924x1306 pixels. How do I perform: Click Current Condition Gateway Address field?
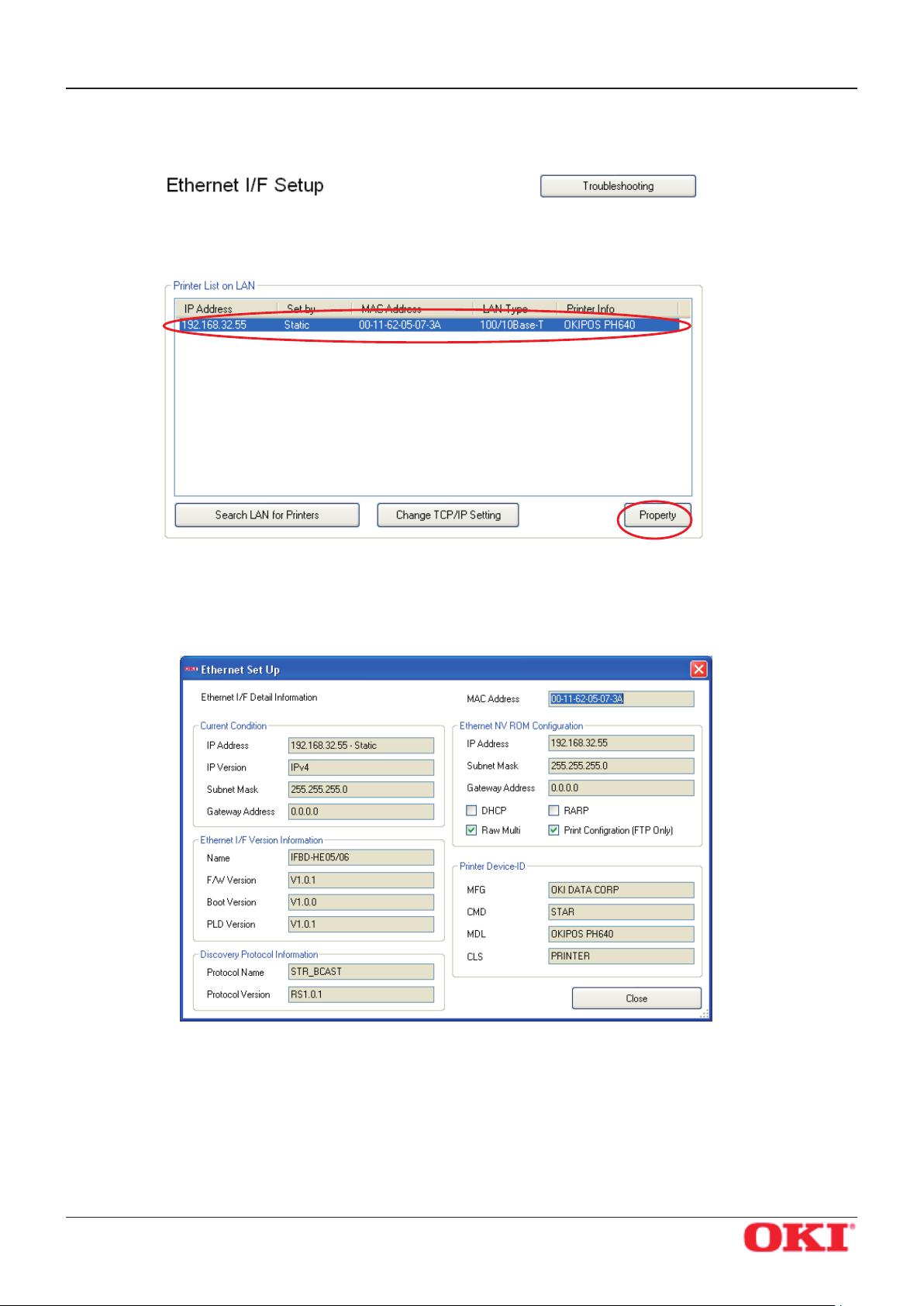[x=361, y=812]
